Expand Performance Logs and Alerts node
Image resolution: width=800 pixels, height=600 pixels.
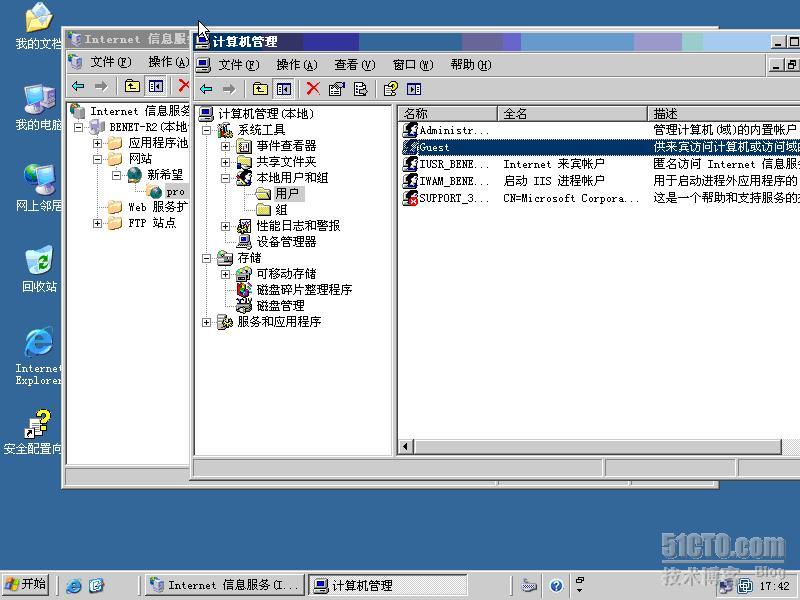(225, 226)
